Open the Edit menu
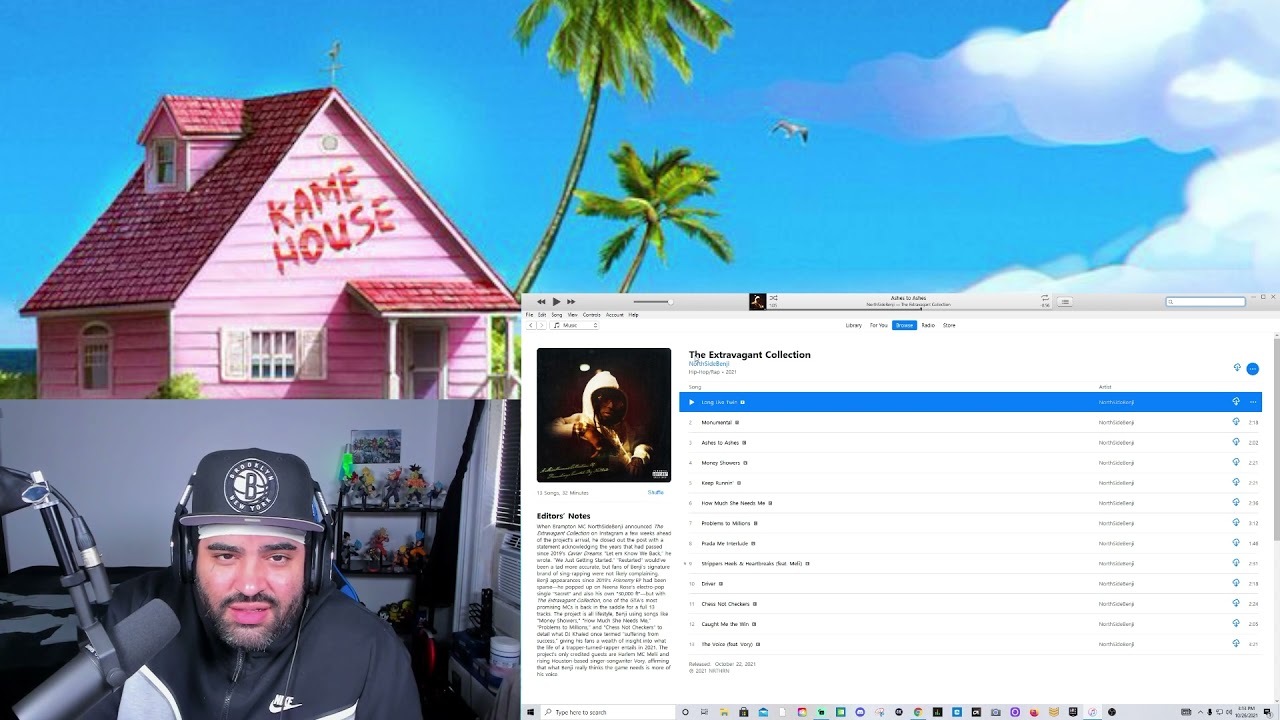Image resolution: width=1280 pixels, height=720 pixels. click(542, 315)
